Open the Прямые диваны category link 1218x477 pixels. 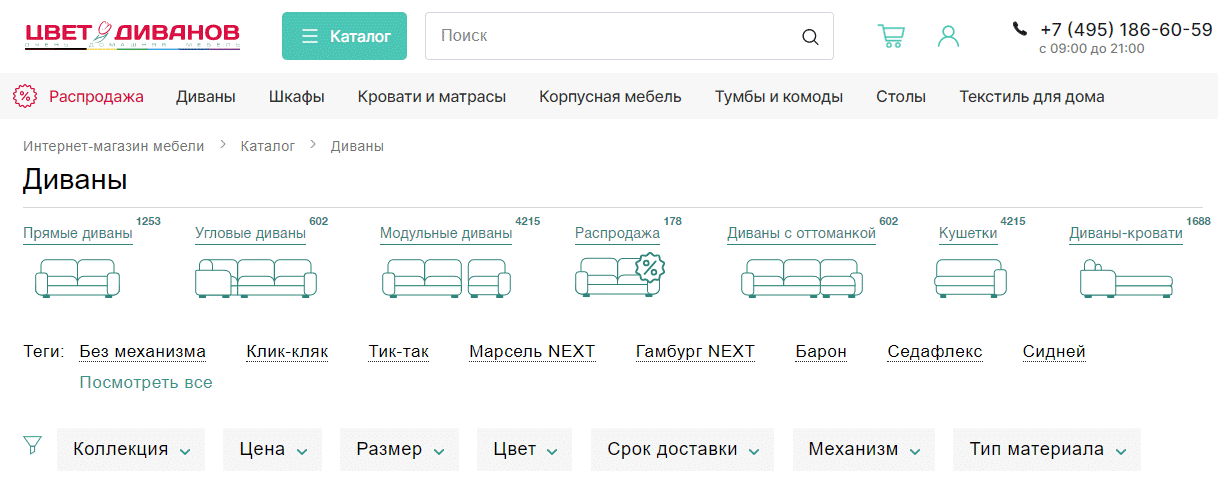click(x=78, y=234)
